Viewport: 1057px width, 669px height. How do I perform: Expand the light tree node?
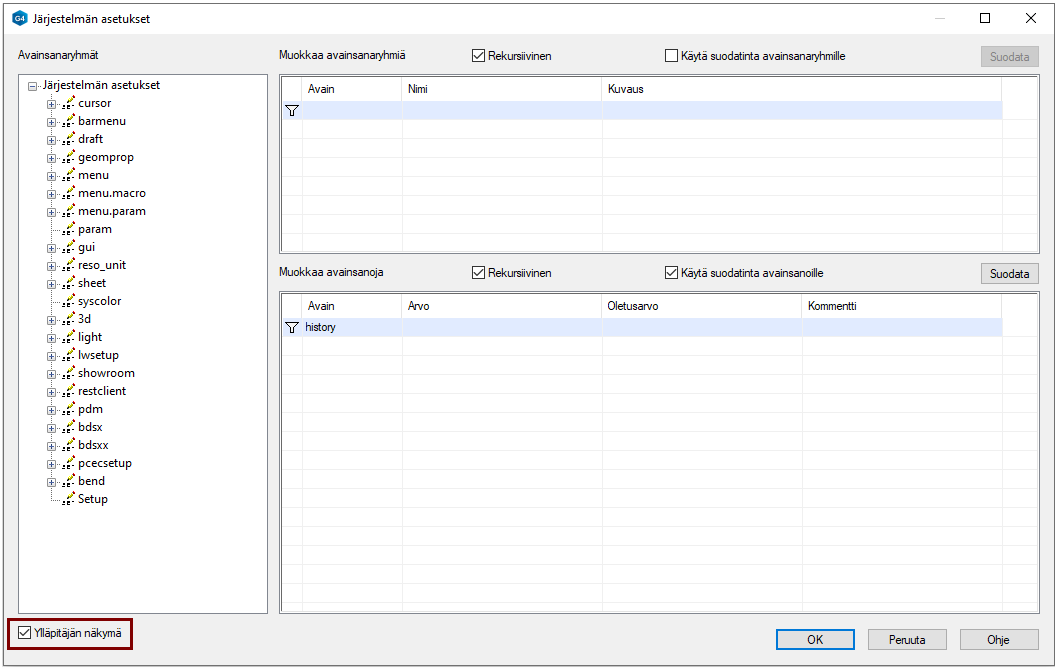tap(51, 337)
